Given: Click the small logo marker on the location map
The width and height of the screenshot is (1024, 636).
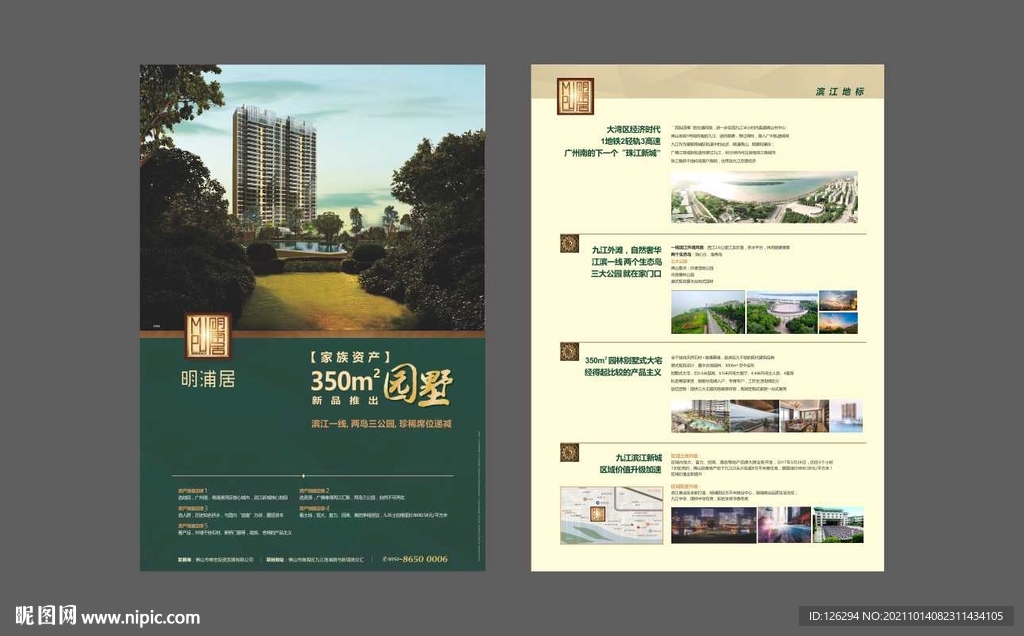Looking at the screenshot, I should tap(597, 513).
